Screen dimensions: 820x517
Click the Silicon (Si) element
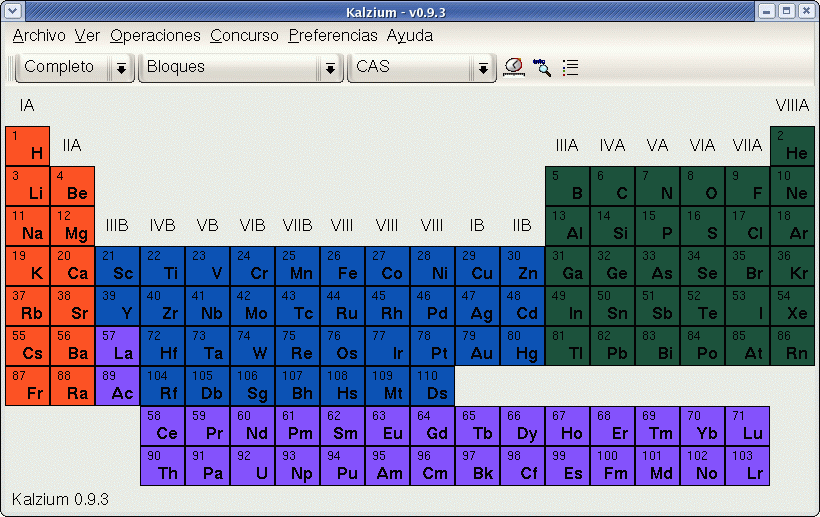click(612, 226)
